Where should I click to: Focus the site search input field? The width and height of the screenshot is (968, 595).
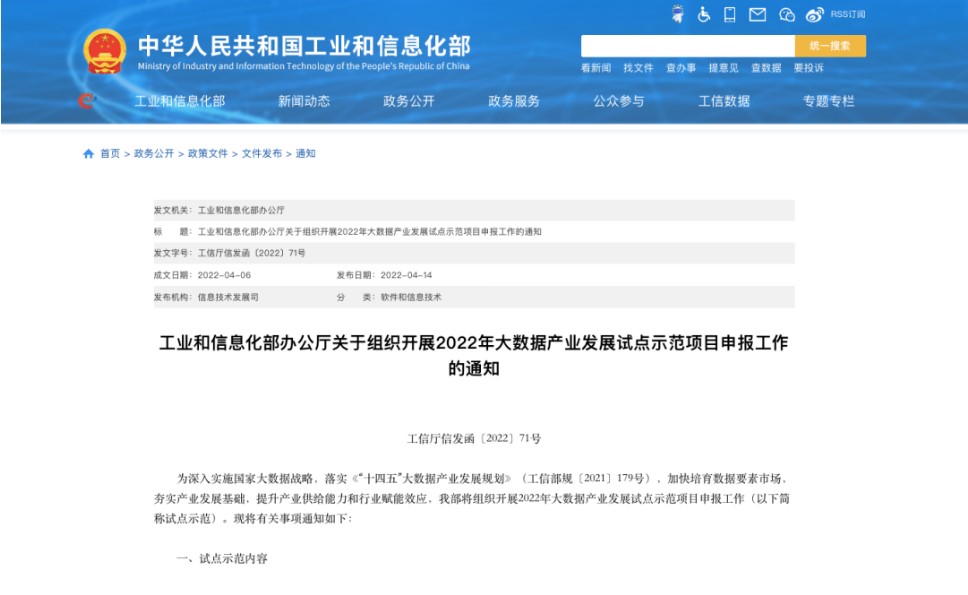pos(688,46)
